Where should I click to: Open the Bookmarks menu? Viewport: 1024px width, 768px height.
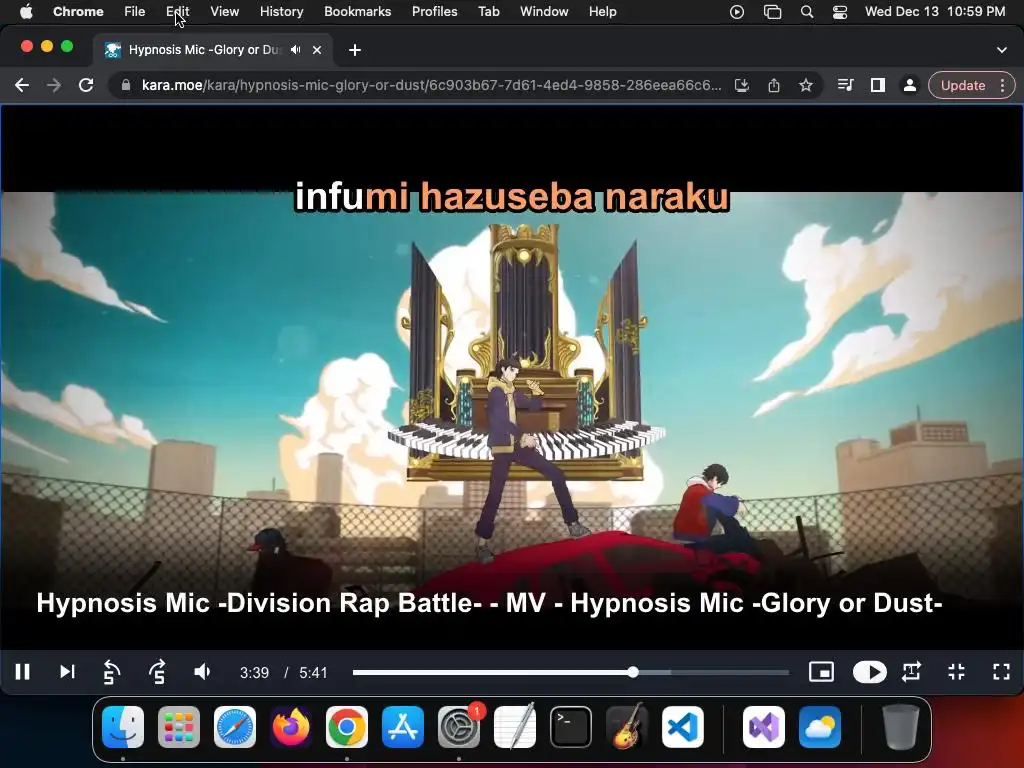click(357, 12)
